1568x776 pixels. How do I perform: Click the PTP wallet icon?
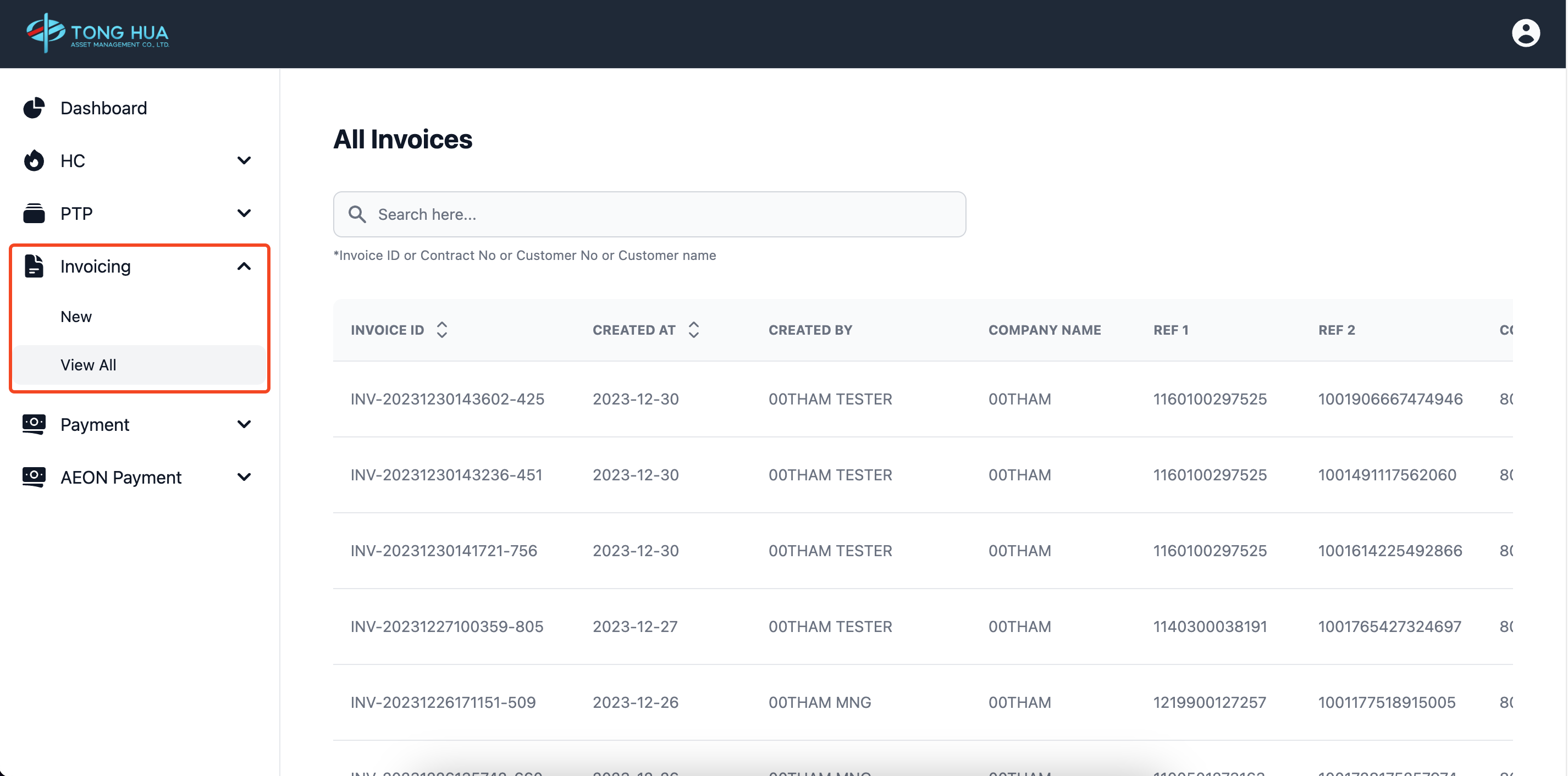(34, 214)
